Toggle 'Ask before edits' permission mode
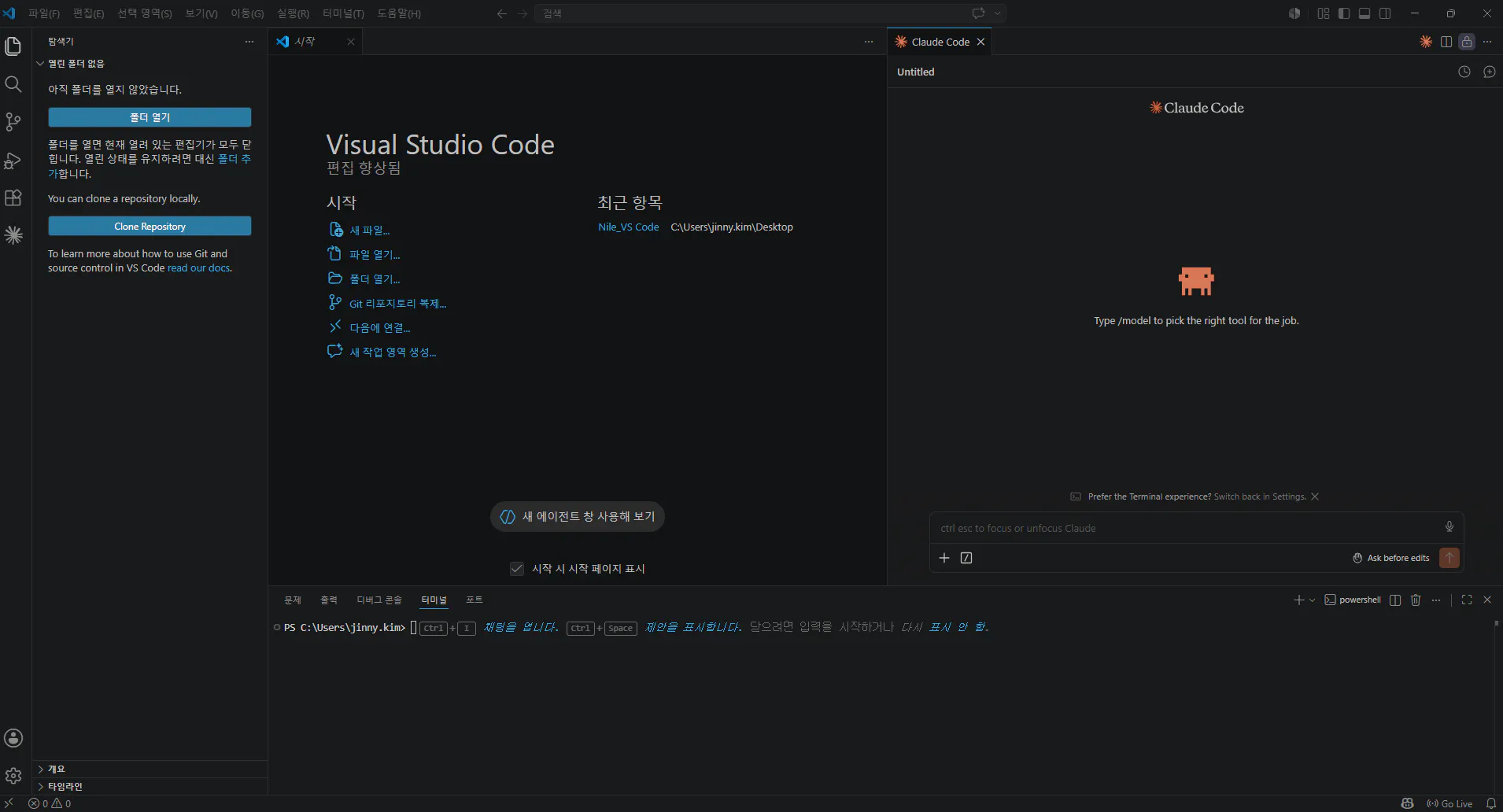1503x812 pixels. (1390, 558)
